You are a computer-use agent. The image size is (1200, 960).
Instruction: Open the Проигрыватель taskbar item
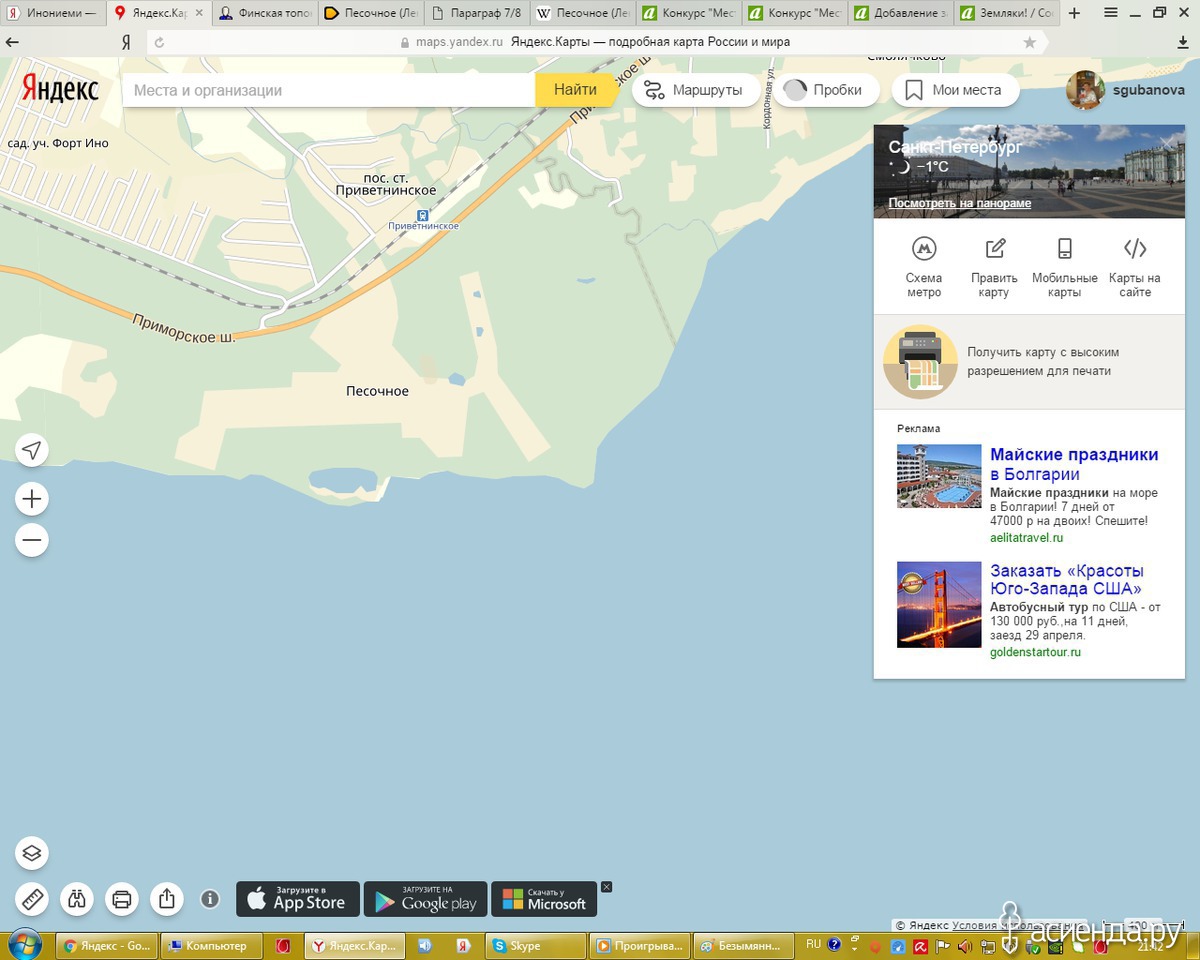click(640, 945)
